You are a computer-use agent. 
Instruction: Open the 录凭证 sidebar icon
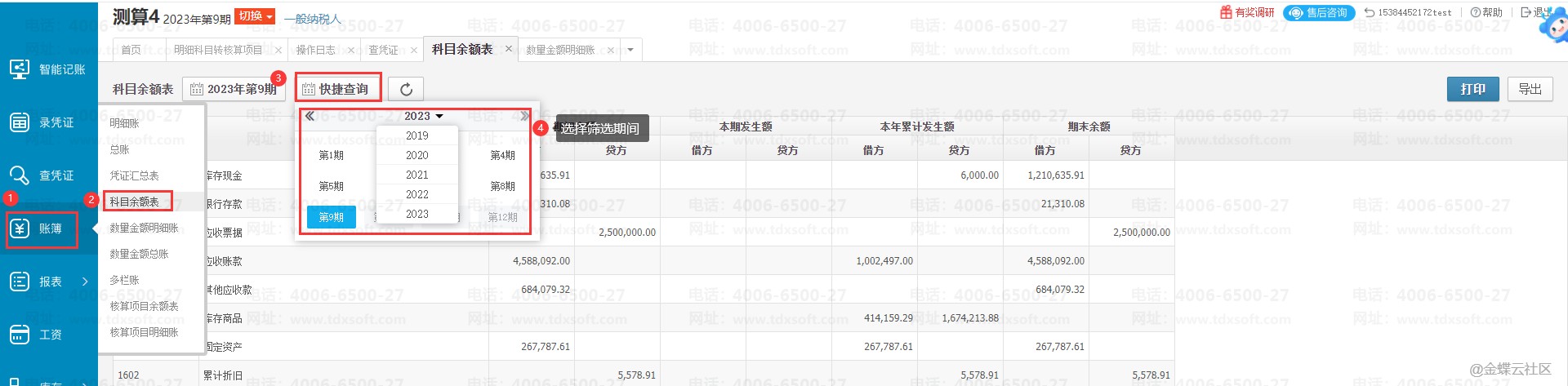pyautogui.click(x=20, y=122)
